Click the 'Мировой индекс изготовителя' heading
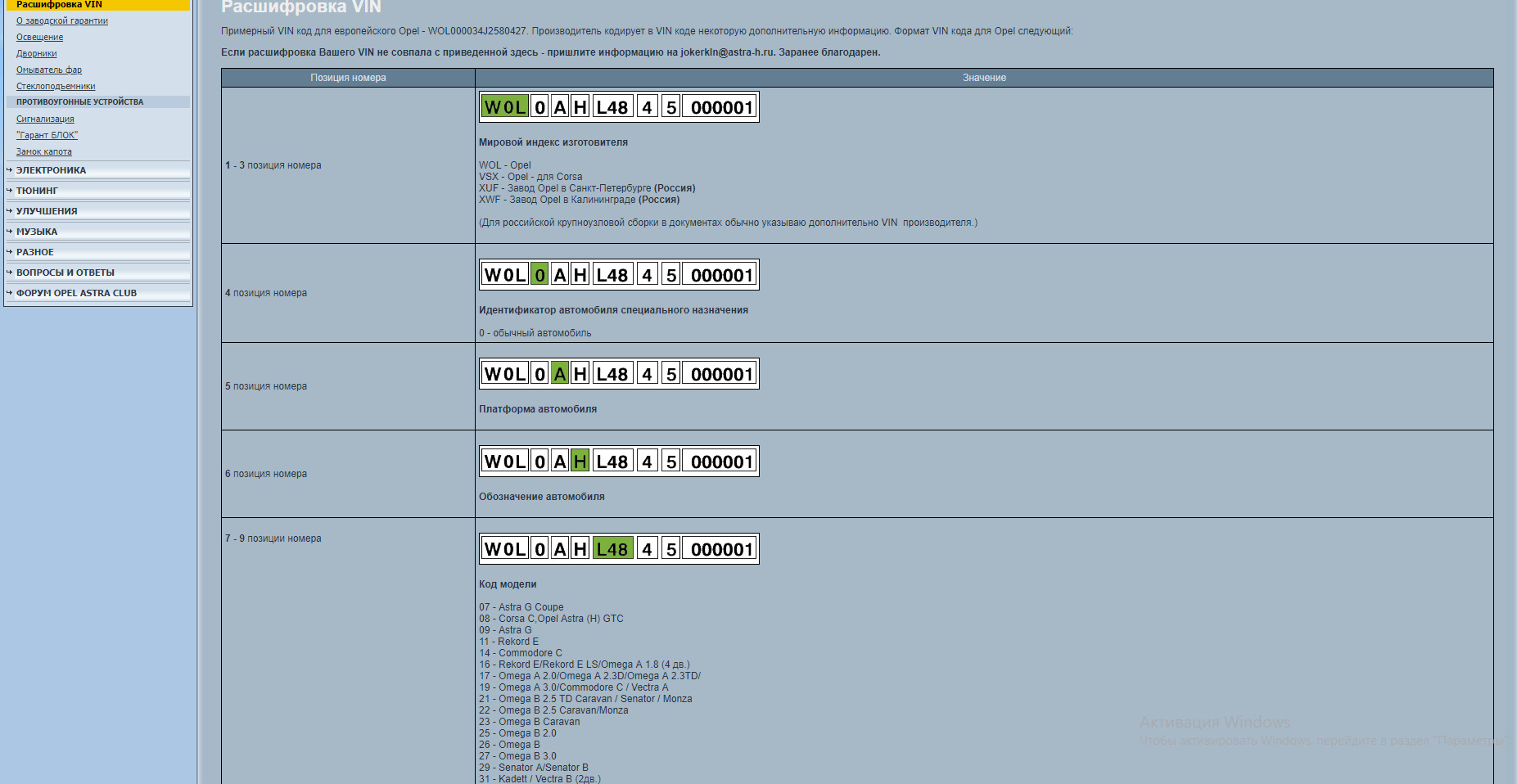 (553, 142)
